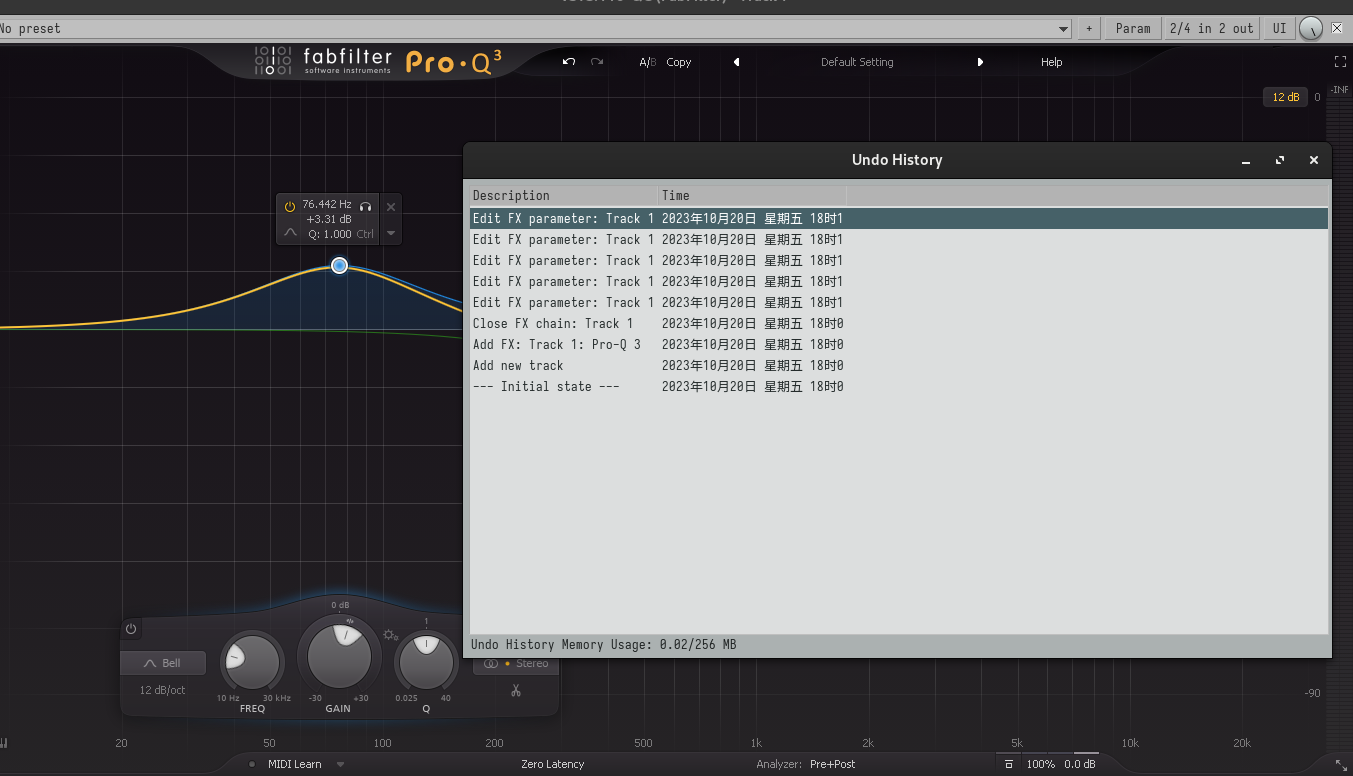Toggle Pro-Q full screen mode icon
The width and height of the screenshot is (1353, 776).
[1340, 62]
